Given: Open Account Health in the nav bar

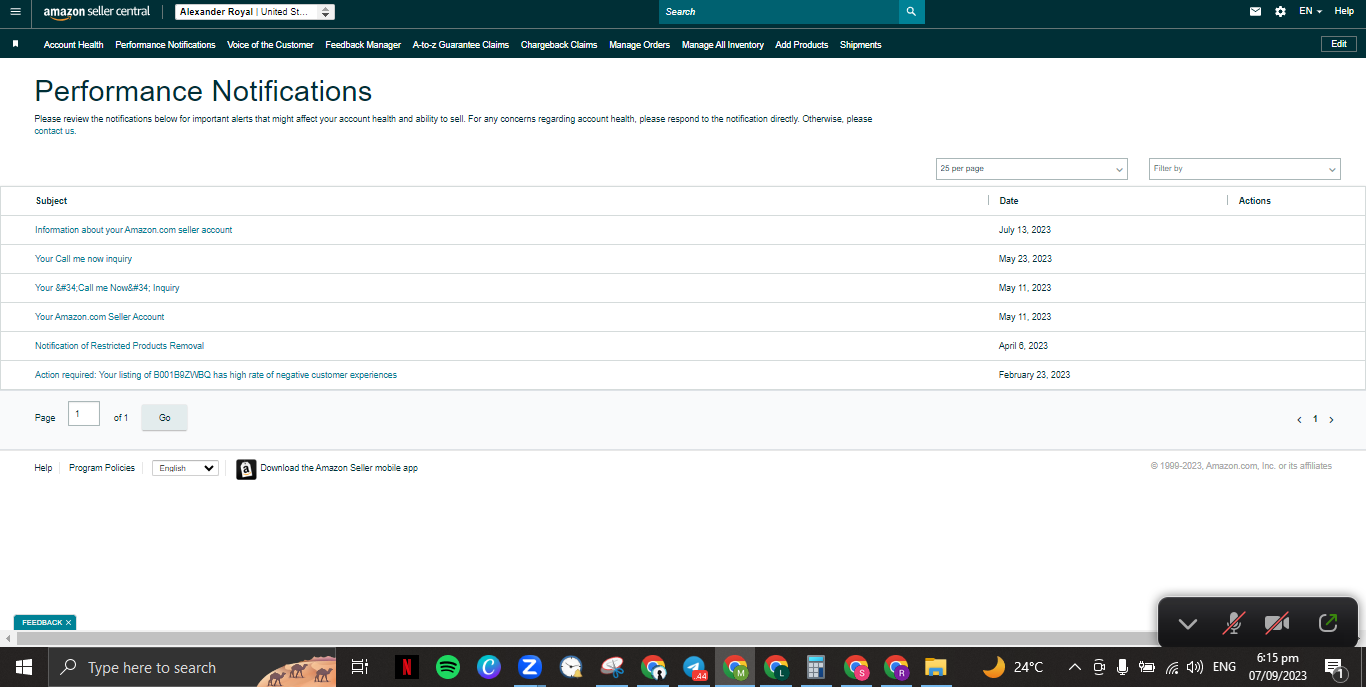Looking at the screenshot, I should click(x=73, y=45).
